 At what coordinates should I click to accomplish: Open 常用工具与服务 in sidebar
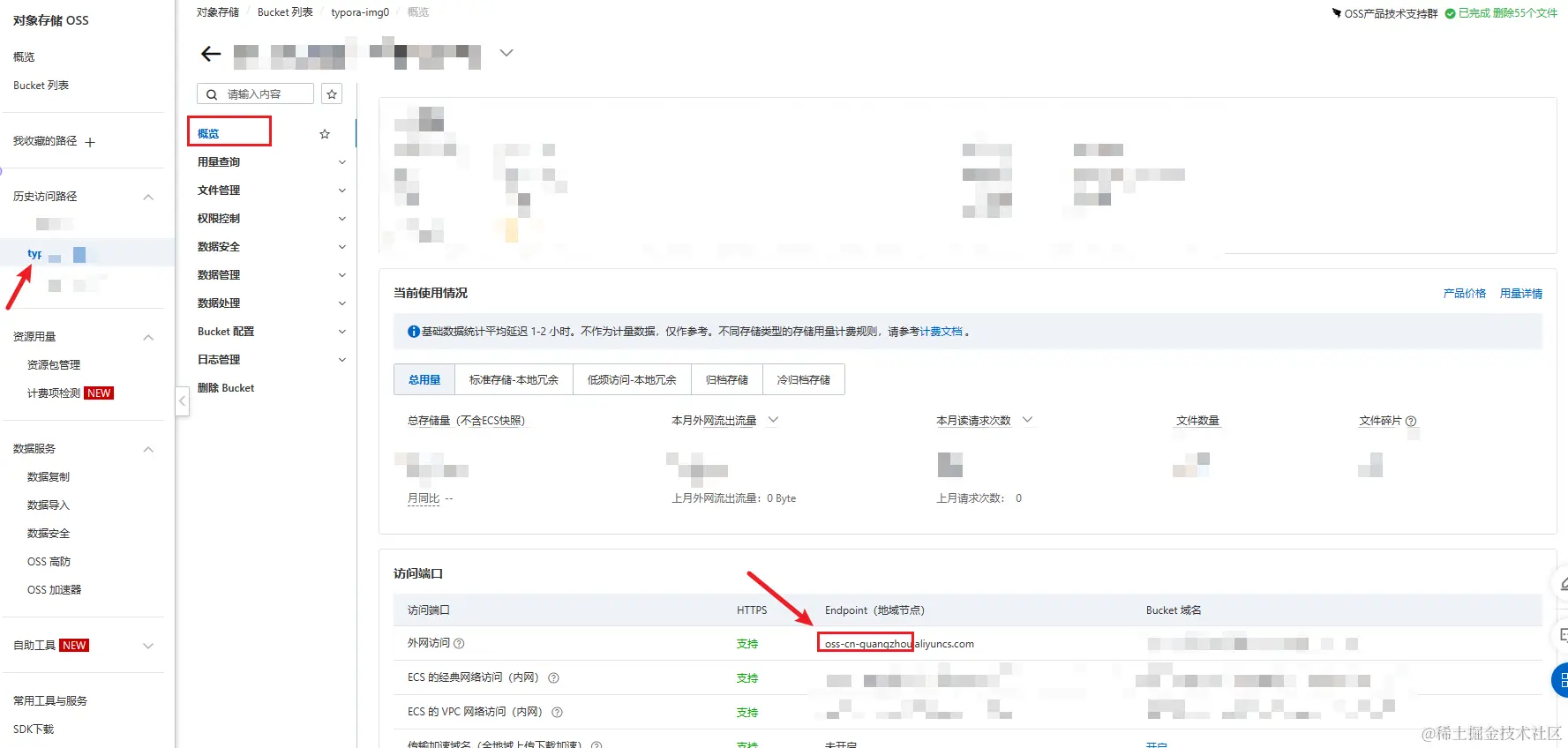click(50, 701)
